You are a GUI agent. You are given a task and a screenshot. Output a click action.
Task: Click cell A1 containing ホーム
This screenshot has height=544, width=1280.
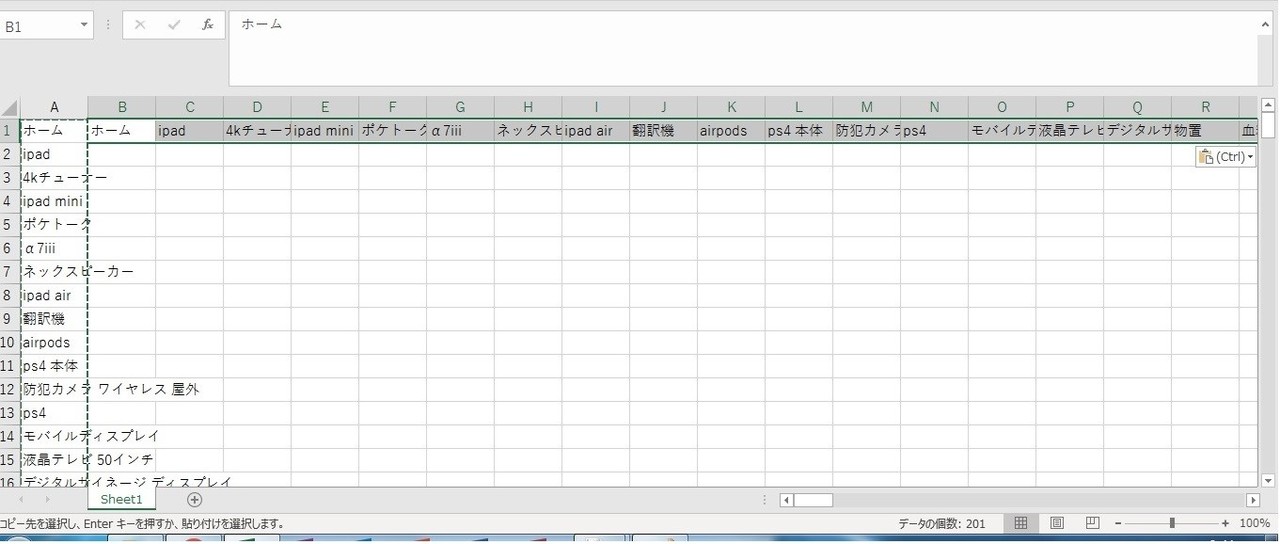coord(54,131)
